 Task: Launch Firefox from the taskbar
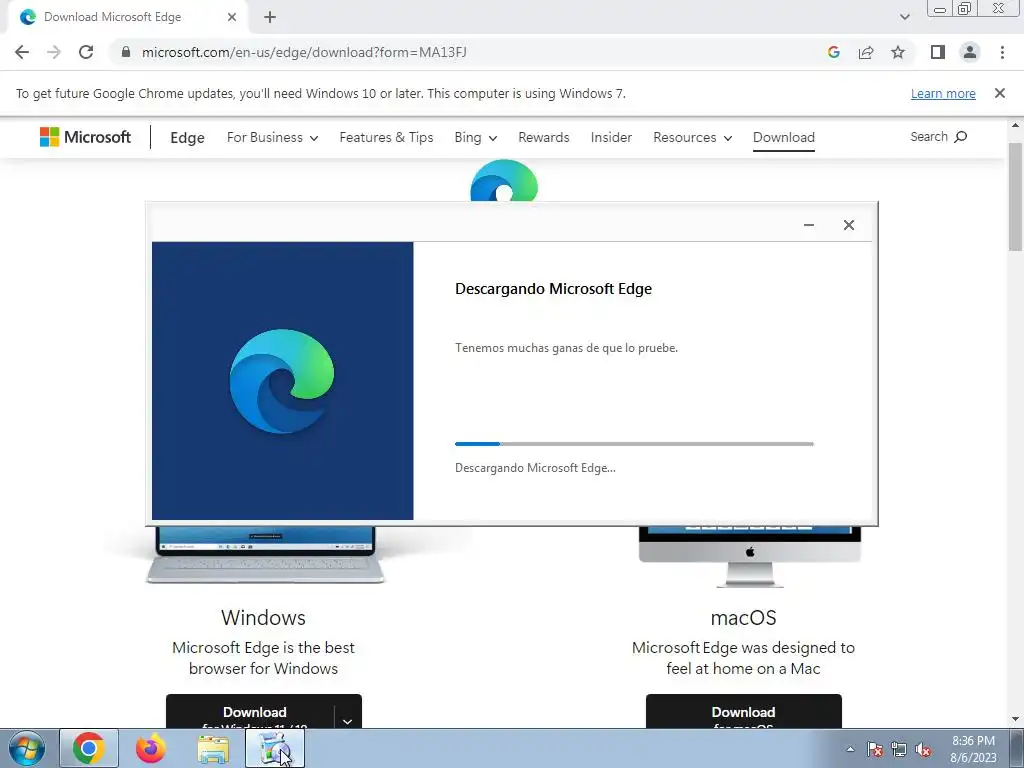[151, 748]
